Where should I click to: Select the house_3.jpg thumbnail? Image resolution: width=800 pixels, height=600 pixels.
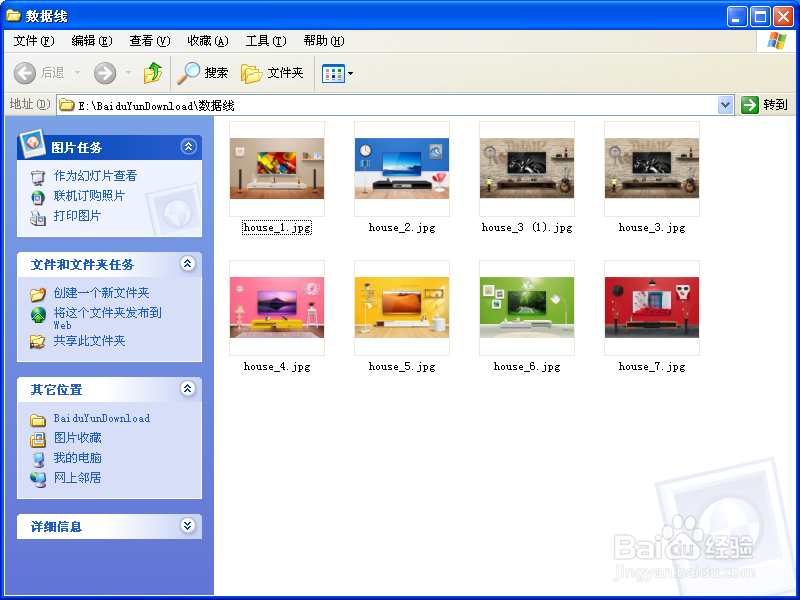coord(652,168)
